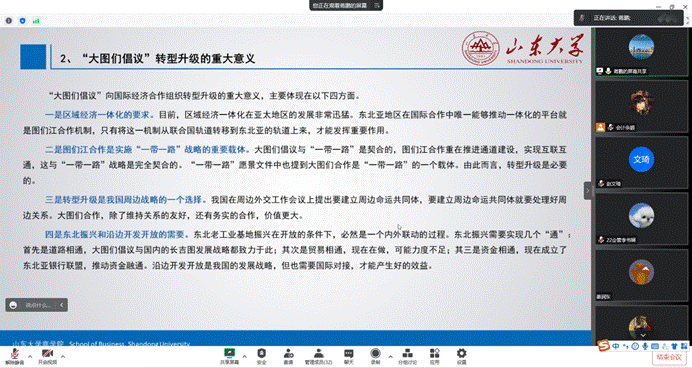Turn on camera with 开启视频

(x=47, y=356)
